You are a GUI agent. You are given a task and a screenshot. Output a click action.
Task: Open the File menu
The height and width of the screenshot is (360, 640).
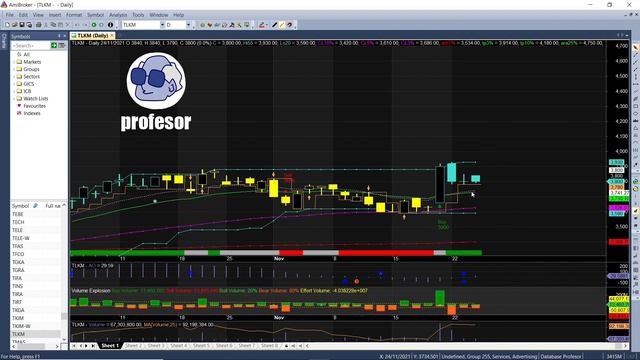point(9,15)
